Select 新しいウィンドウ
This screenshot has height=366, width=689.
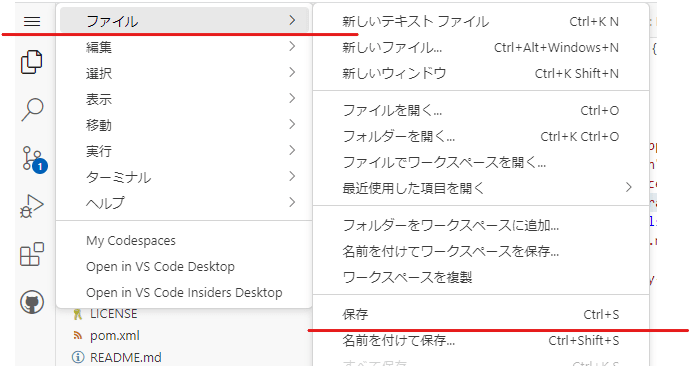coord(481,73)
